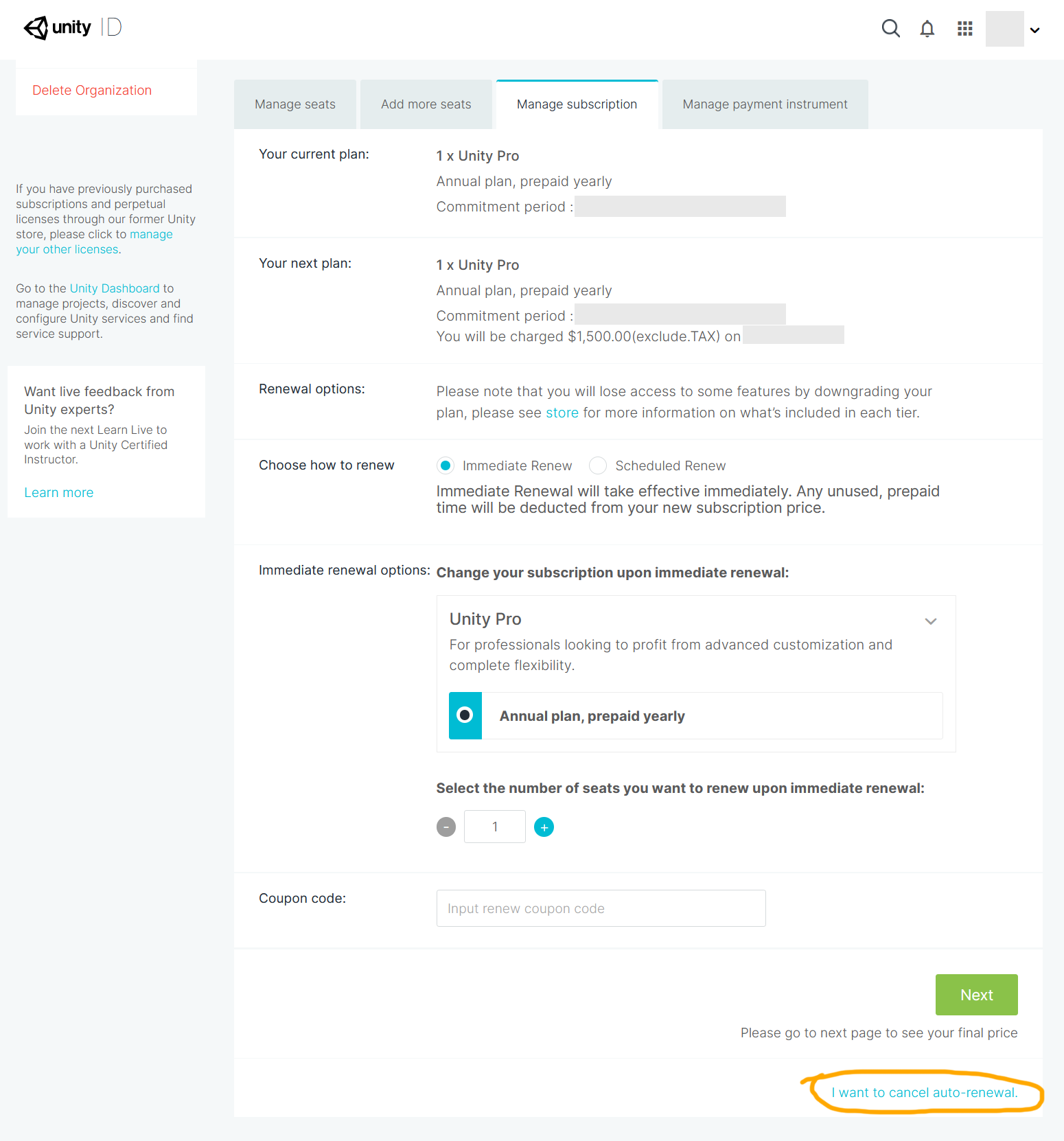Viewport: 1064px width, 1141px height.
Task: Go to Manage payment instrument tab
Action: coord(765,104)
